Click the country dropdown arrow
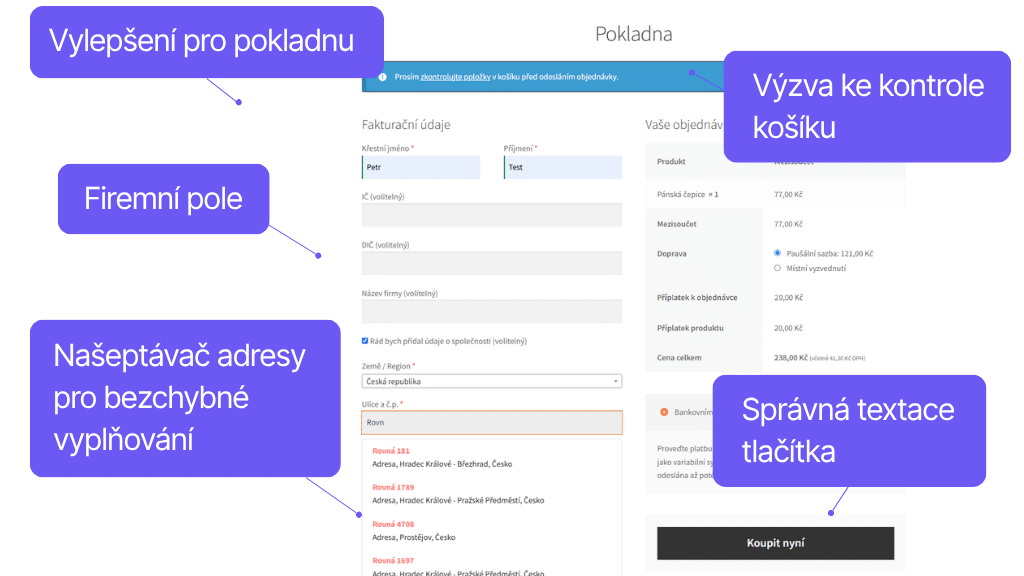Image resolution: width=1024 pixels, height=576 pixels. tap(616, 381)
